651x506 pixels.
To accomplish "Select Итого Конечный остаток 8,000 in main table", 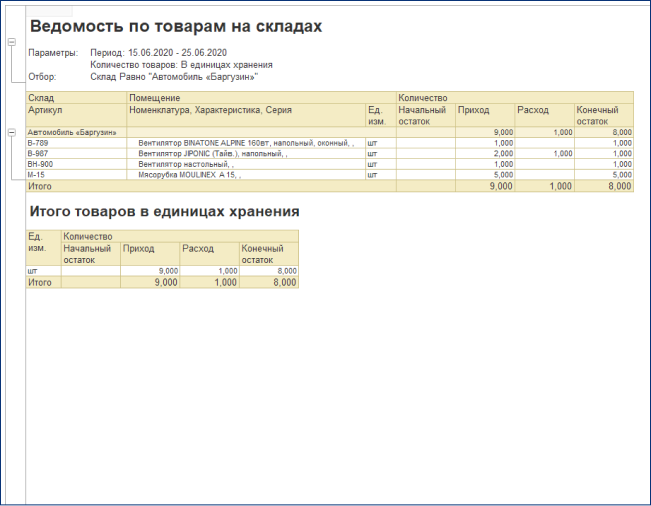I will [604, 186].
